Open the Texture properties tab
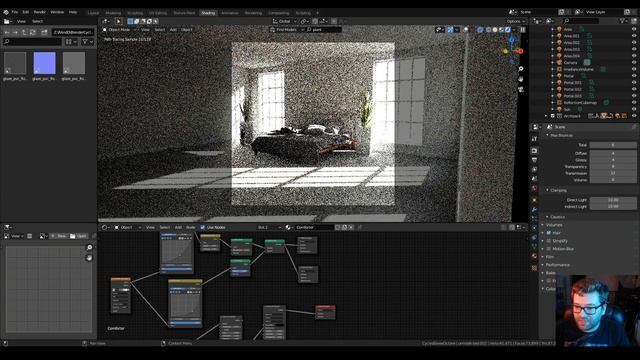The image size is (640, 360). pyautogui.click(x=534, y=268)
